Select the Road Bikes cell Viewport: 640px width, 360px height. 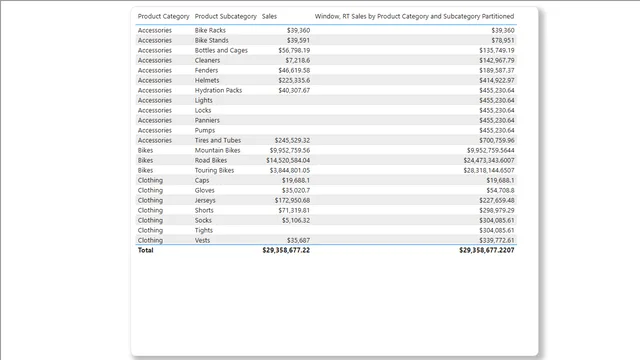click(211, 160)
